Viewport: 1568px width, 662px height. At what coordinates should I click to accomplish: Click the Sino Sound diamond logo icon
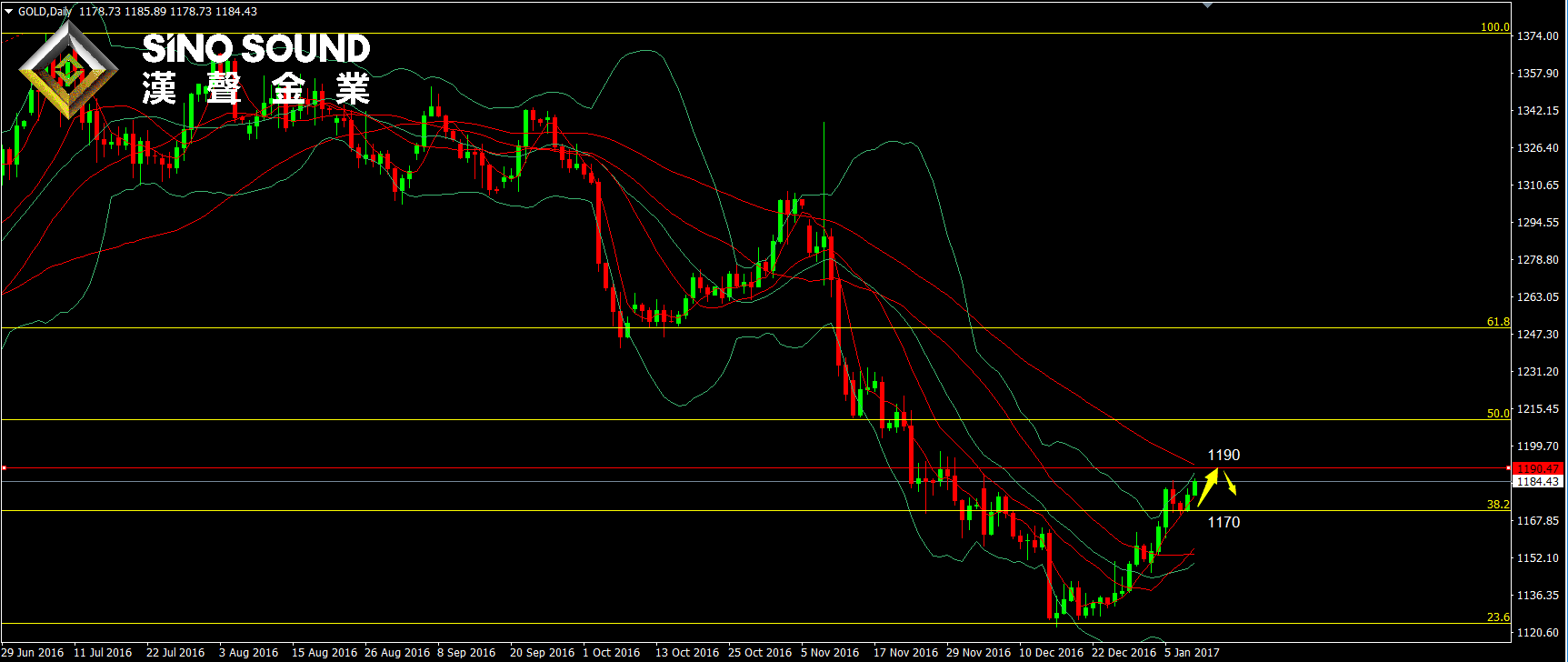click(68, 71)
